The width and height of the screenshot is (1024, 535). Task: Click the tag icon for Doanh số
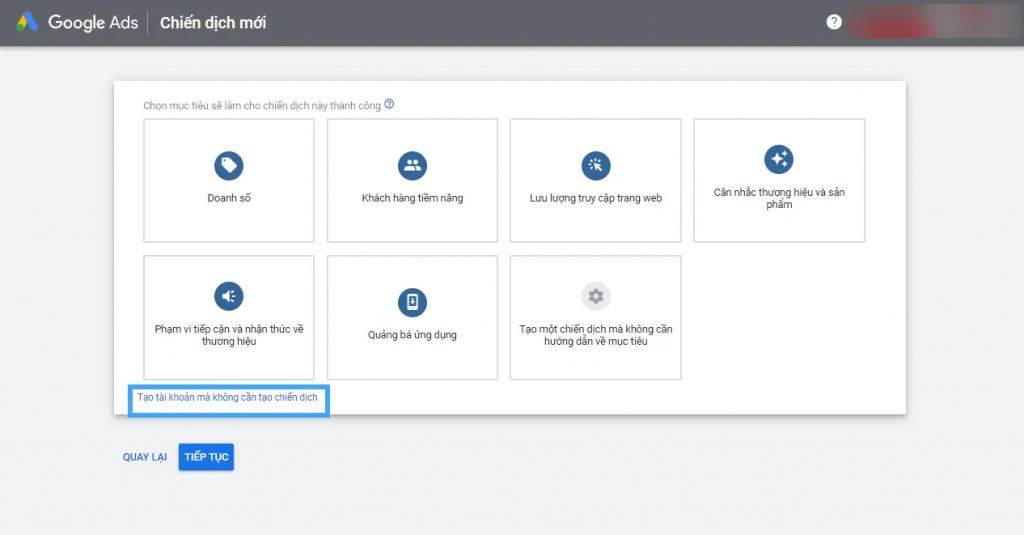point(229,165)
